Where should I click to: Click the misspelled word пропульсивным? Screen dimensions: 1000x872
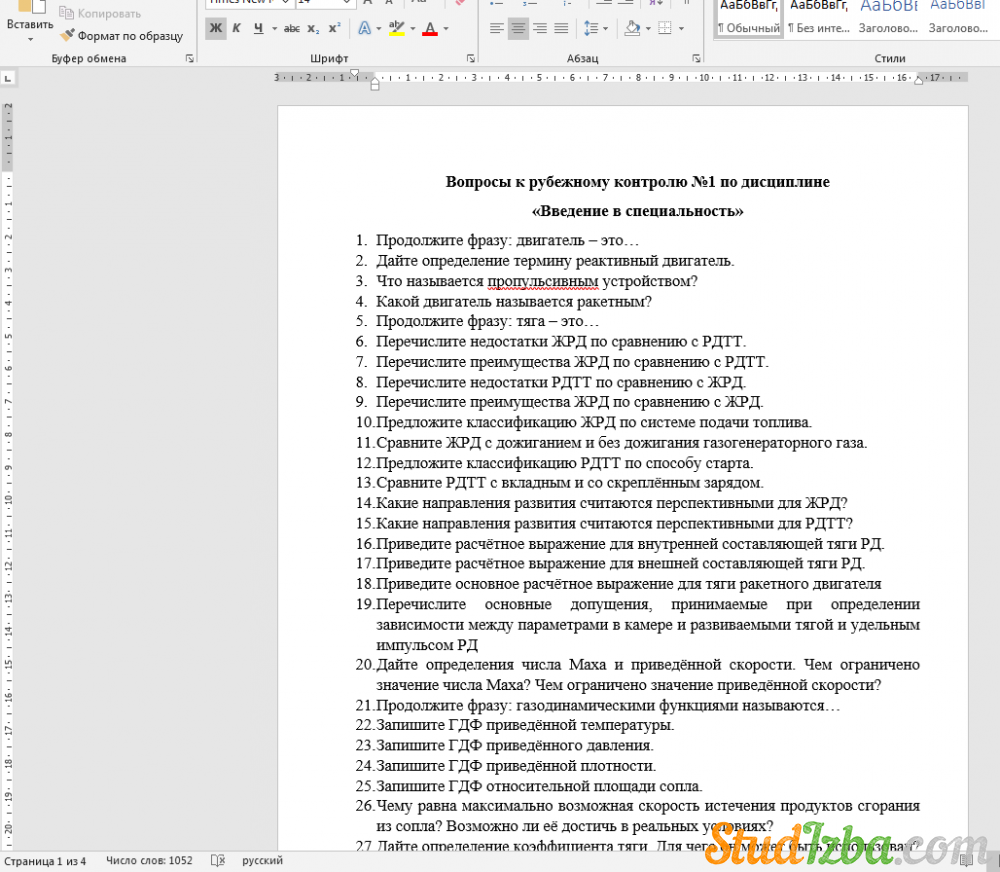point(543,281)
